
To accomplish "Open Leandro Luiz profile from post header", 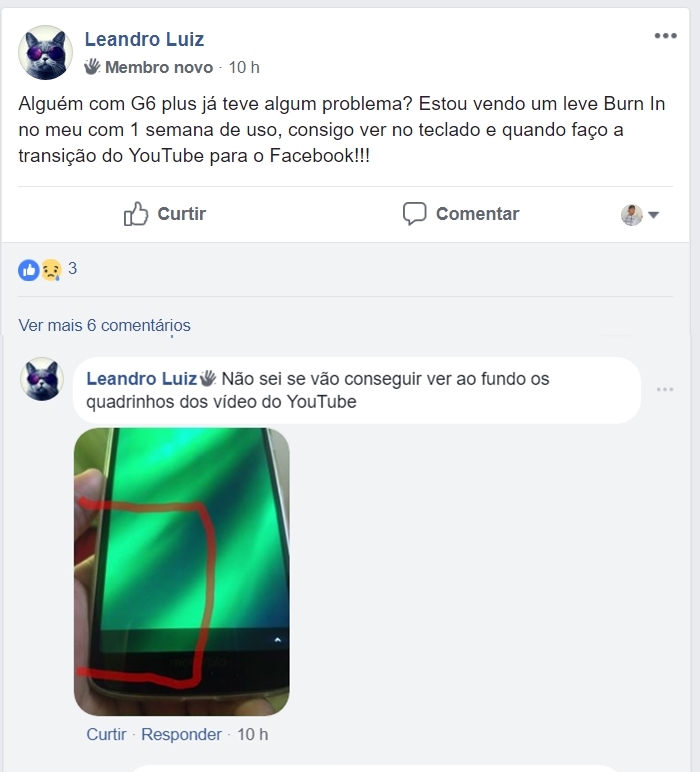I will pyautogui.click(x=144, y=39).
